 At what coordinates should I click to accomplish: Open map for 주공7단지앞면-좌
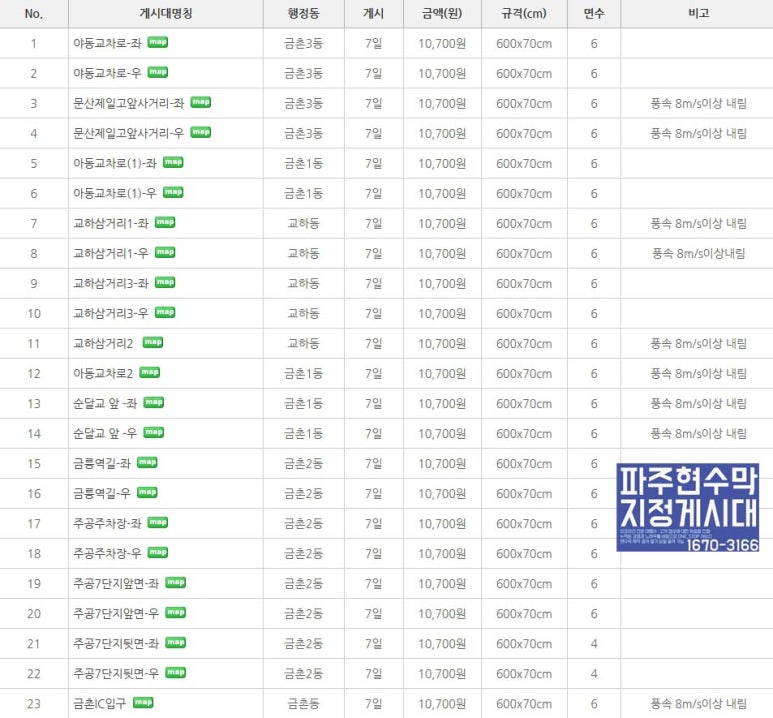[x=176, y=582]
